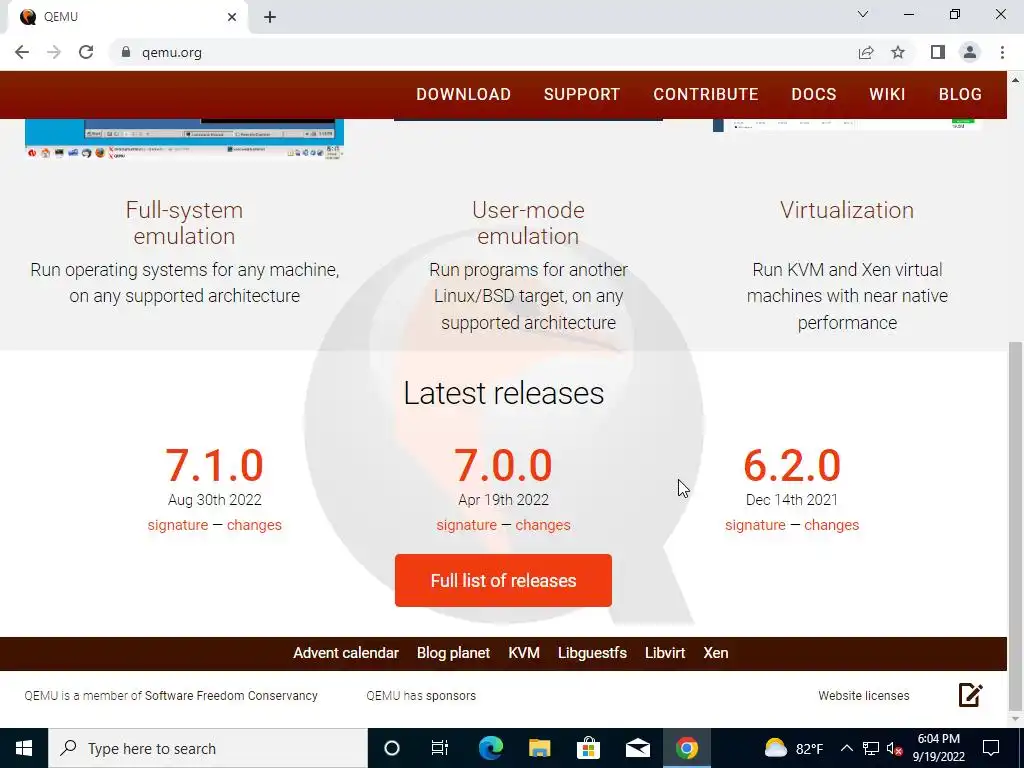This screenshot has height=768, width=1024.
Task: Open Microsoft Store from taskbar
Action: (588, 748)
